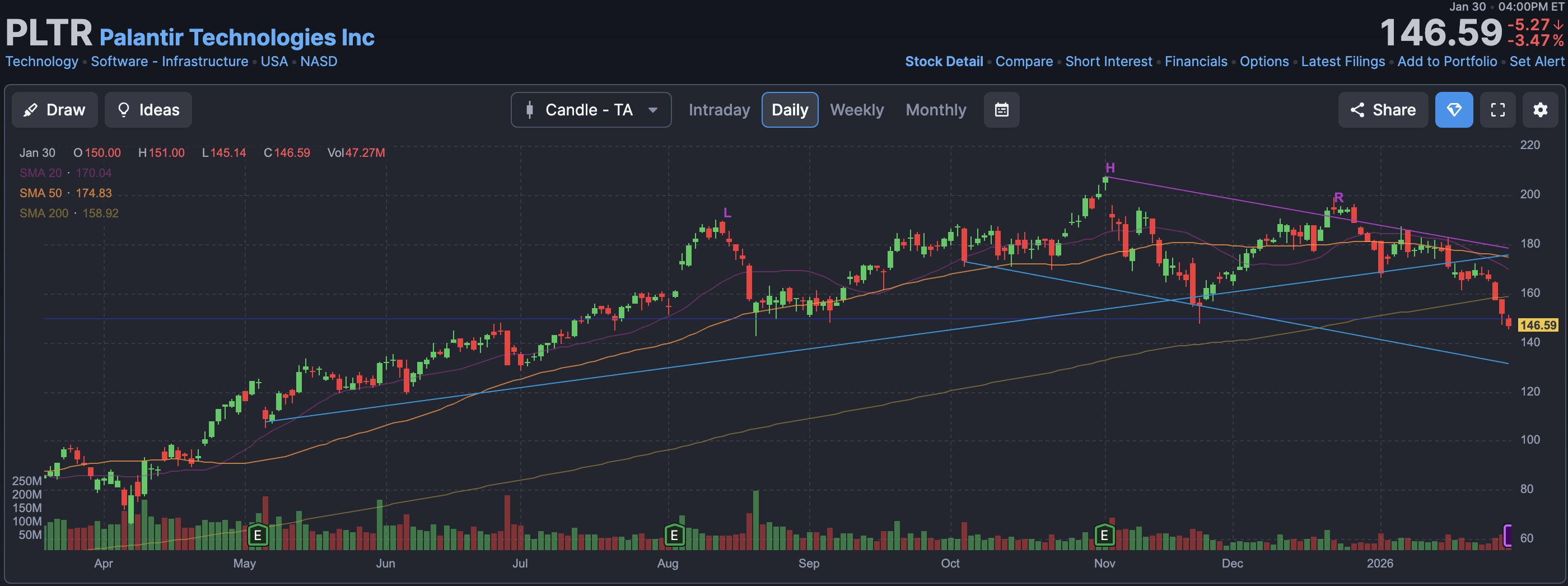Open the Compare link
Image resolution: width=1568 pixels, height=586 pixels.
tap(1024, 62)
